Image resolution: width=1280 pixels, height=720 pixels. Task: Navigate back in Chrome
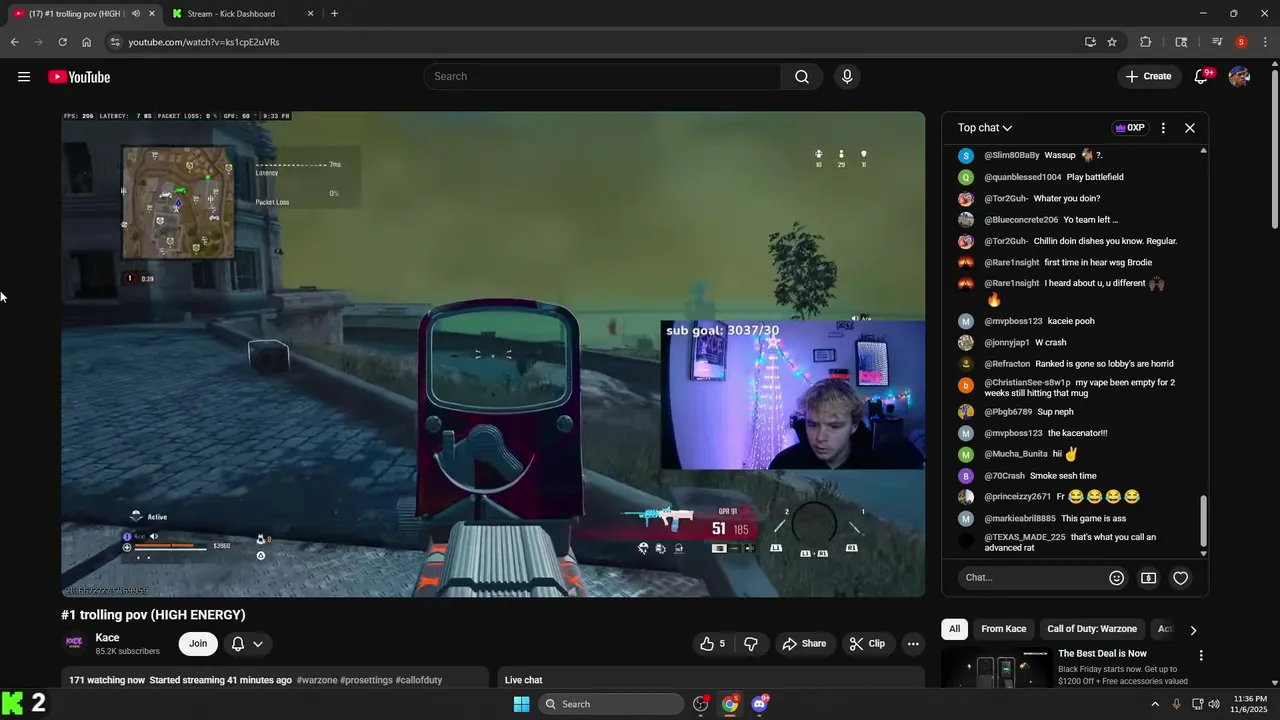14,42
